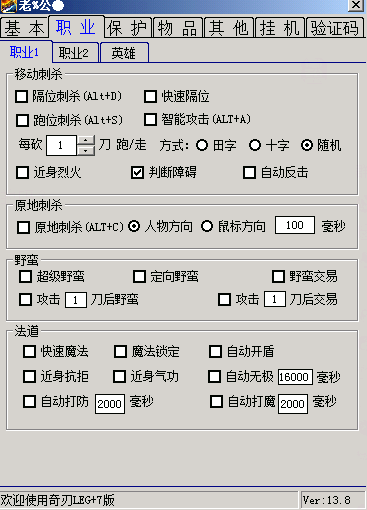Enable 智能攻击 (ALT+A) checkbox
This screenshot has width=367, height=510.
click(150, 119)
